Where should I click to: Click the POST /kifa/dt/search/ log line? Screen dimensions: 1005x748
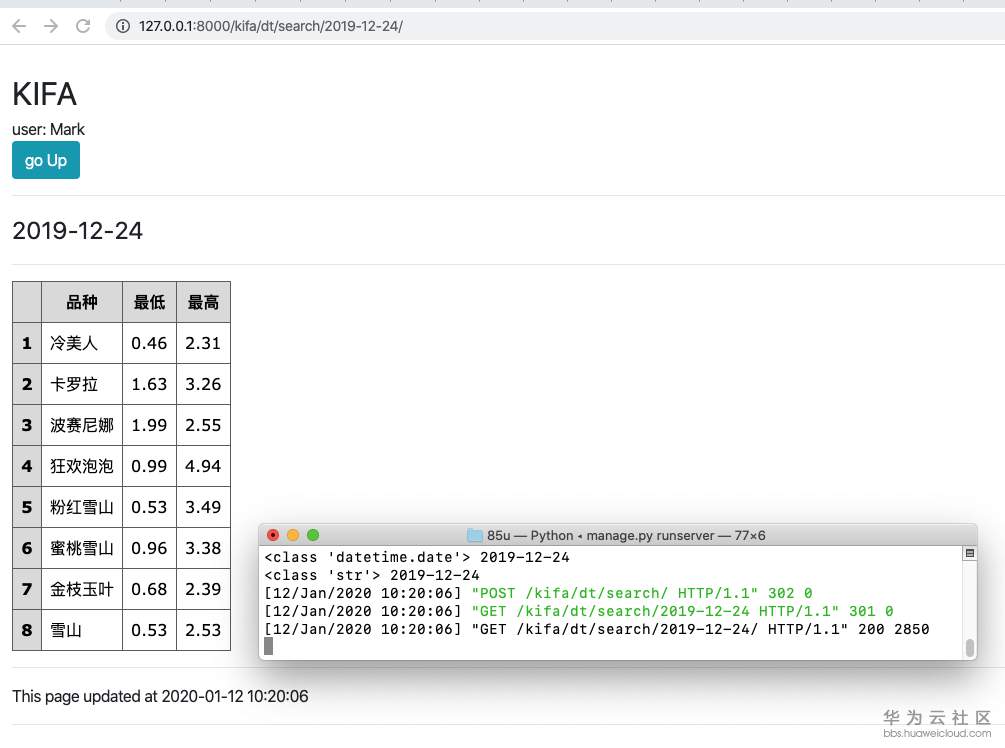(x=538, y=593)
